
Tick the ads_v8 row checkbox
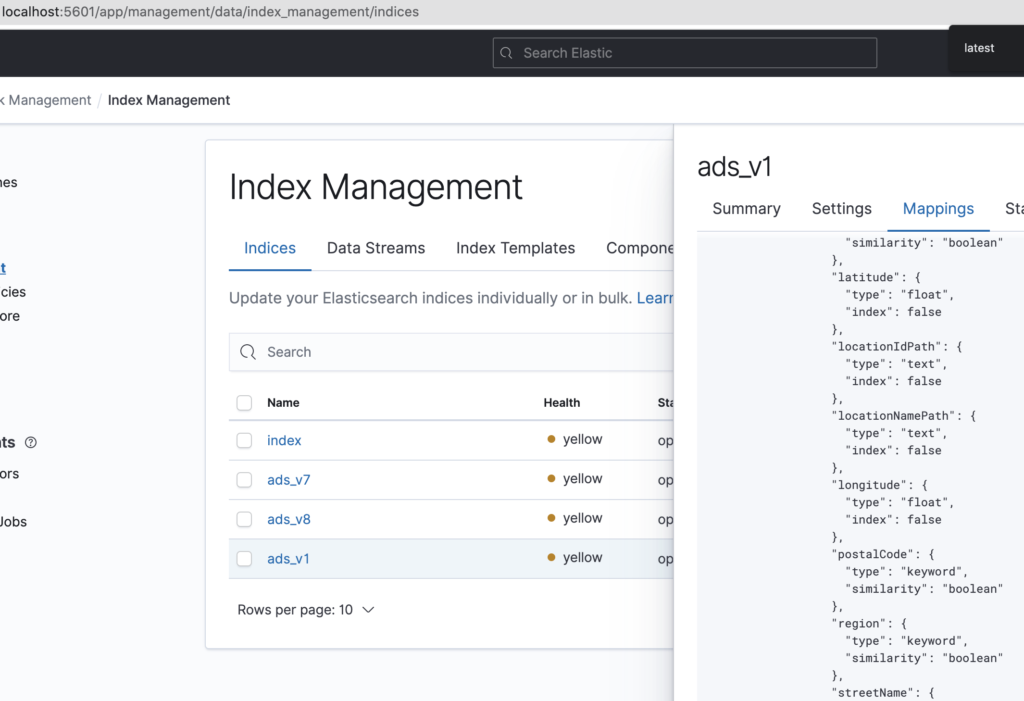pyautogui.click(x=244, y=519)
